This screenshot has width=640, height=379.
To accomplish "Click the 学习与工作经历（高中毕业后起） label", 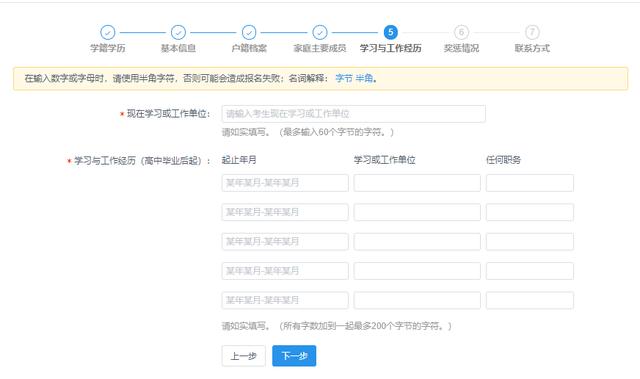I will click(142, 161).
